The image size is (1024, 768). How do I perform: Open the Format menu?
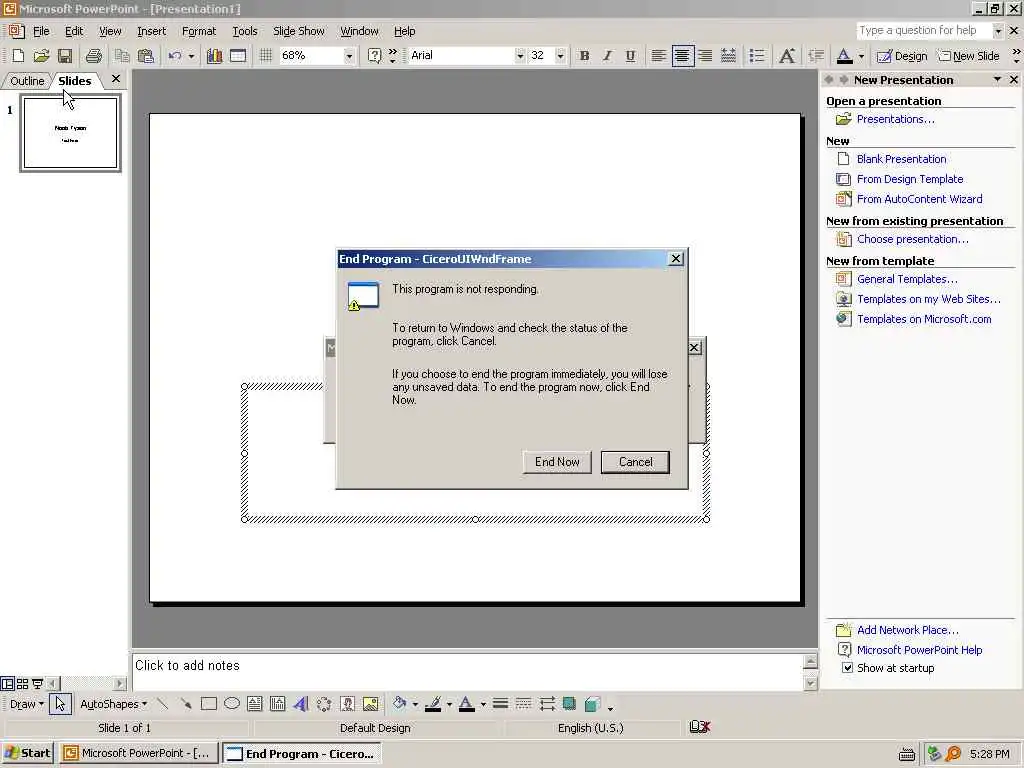point(199,31)
